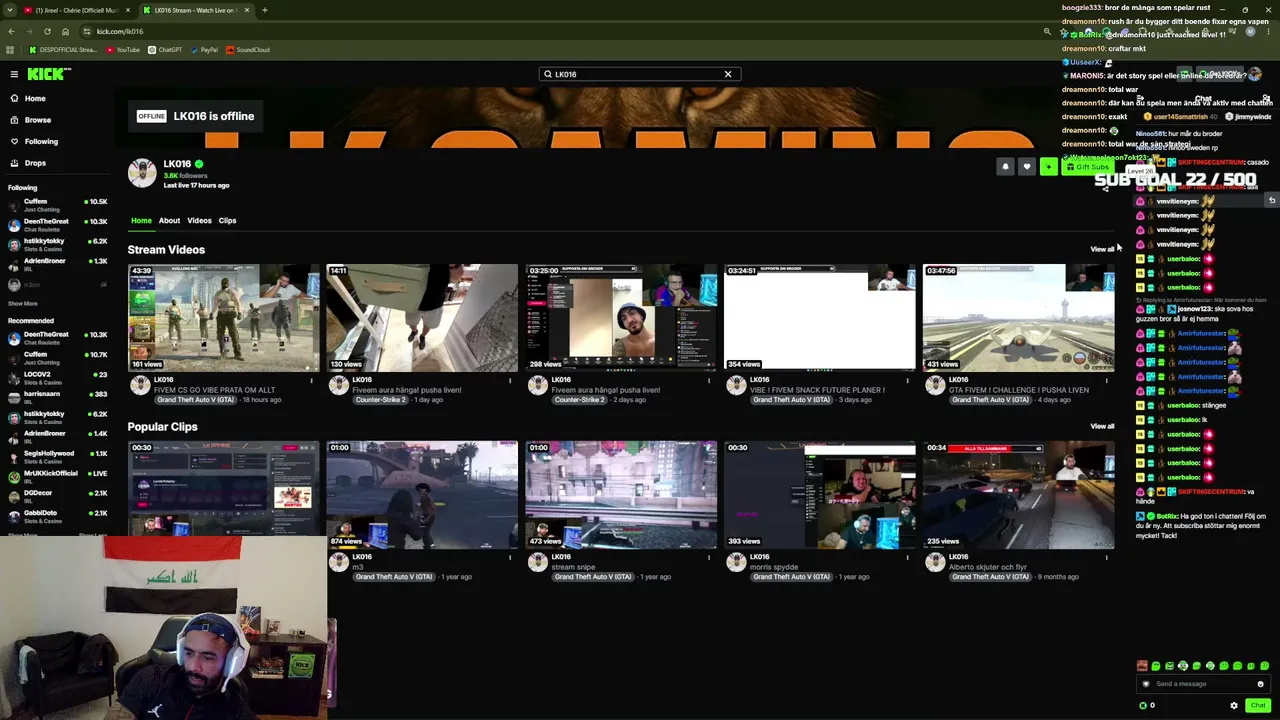The image size is (1280, 720).
Task: Open Browse in the sidebar
Action: click(x=37, y=120)
